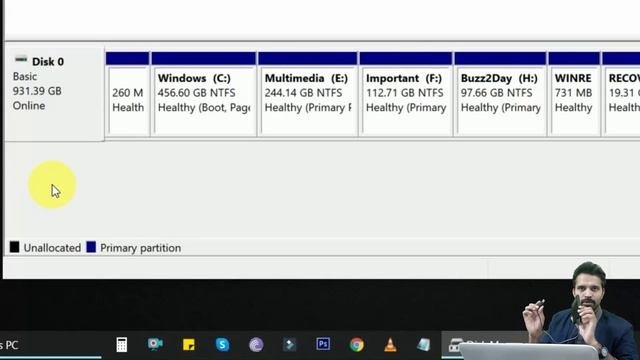Open the screen recorder taskbar icon
Screen dimensions: 640x360
155,344
